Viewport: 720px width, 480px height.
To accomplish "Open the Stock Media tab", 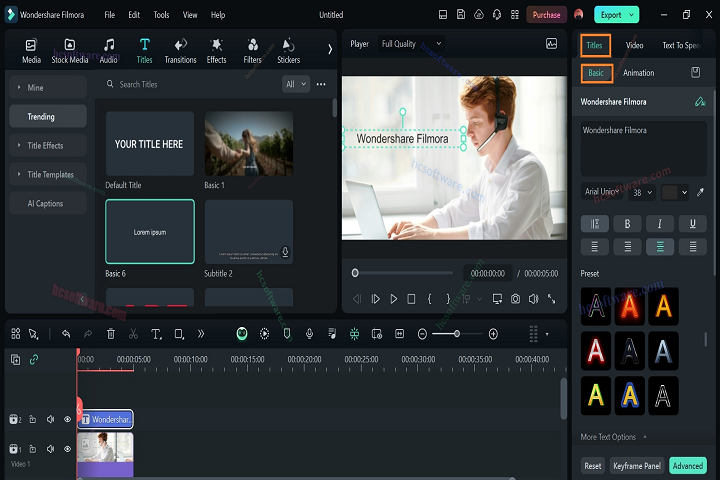I will tap(69, 51).
